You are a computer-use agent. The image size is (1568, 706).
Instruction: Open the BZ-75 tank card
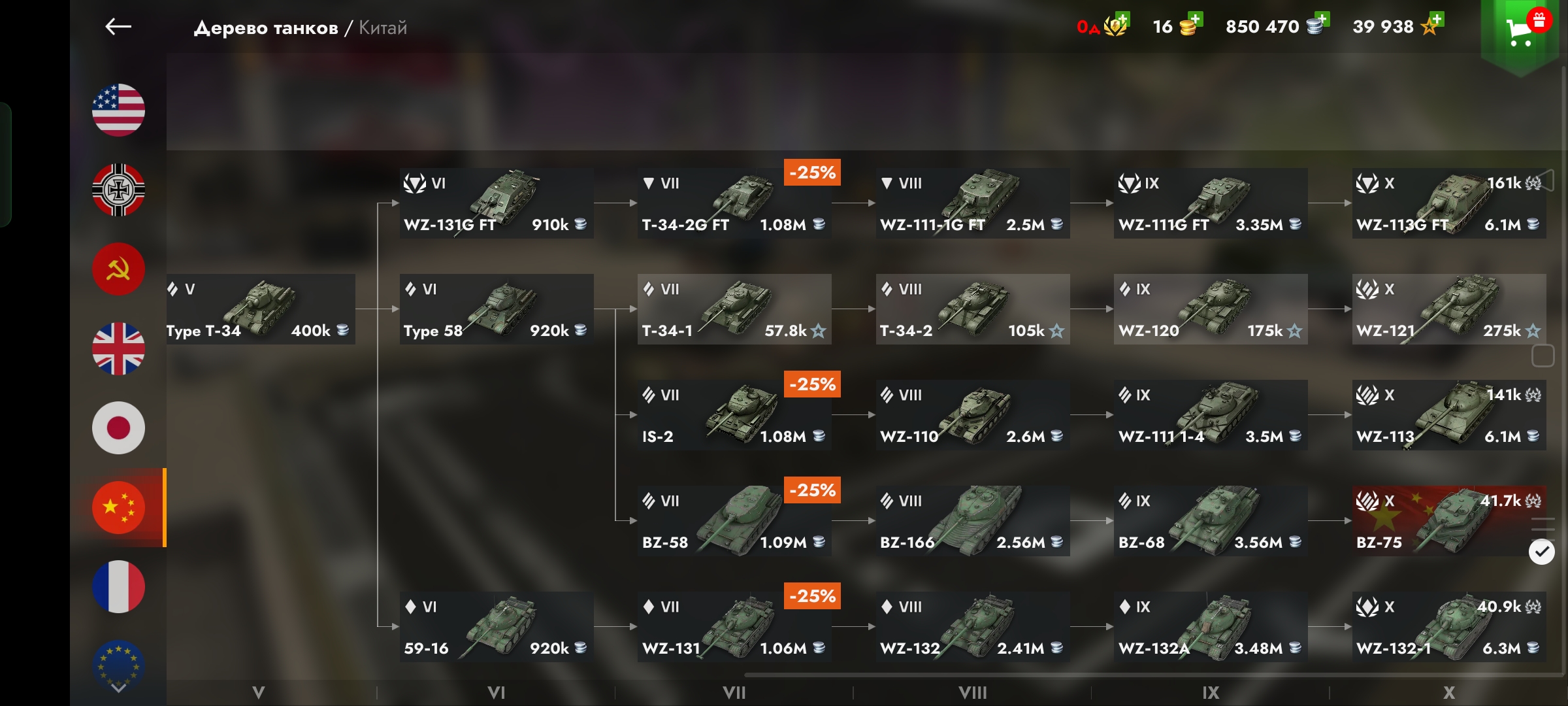(x=1448, y=521)
